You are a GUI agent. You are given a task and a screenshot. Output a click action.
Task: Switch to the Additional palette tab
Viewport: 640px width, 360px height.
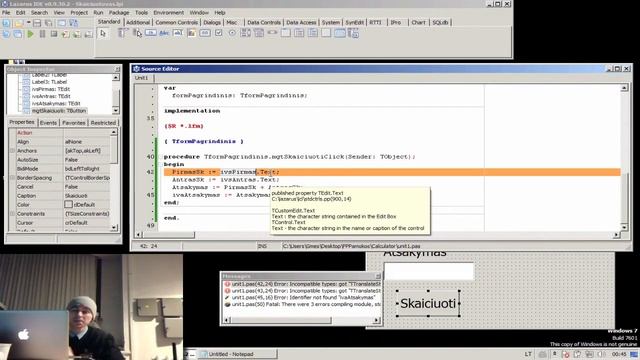click(138, 22)
